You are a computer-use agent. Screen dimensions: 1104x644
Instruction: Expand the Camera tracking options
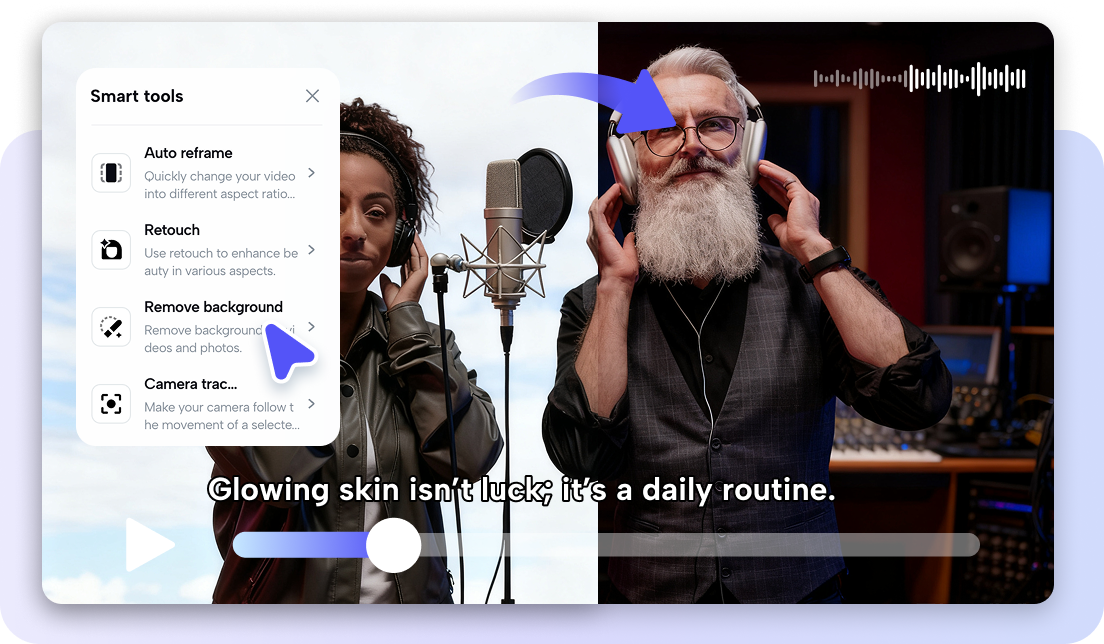tap(311, 403)
